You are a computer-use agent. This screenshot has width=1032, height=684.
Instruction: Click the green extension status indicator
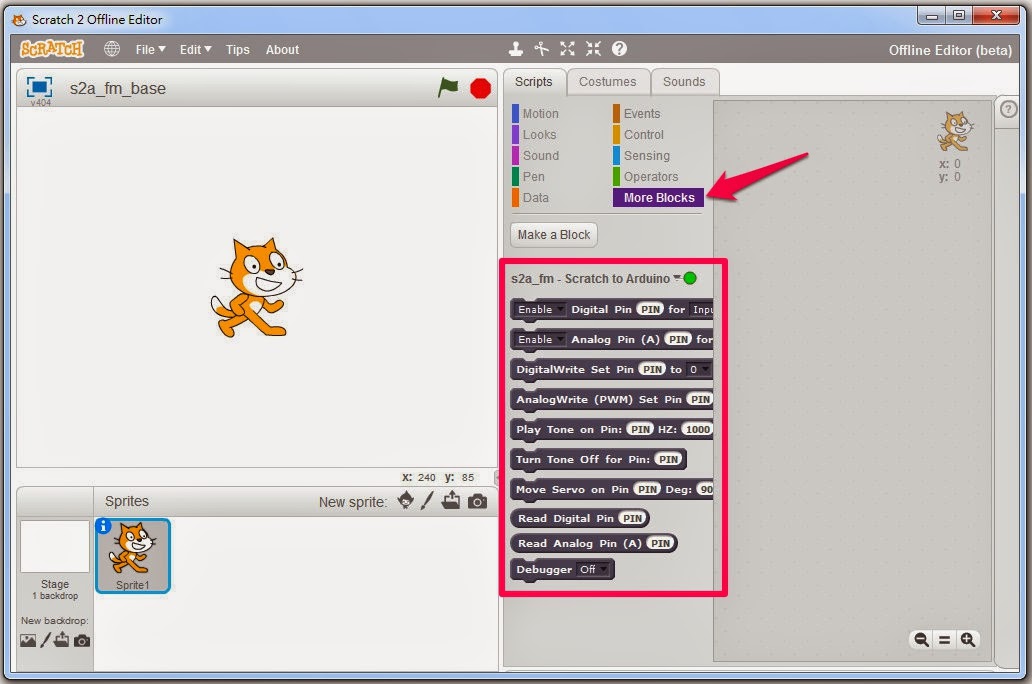(690, 278)
